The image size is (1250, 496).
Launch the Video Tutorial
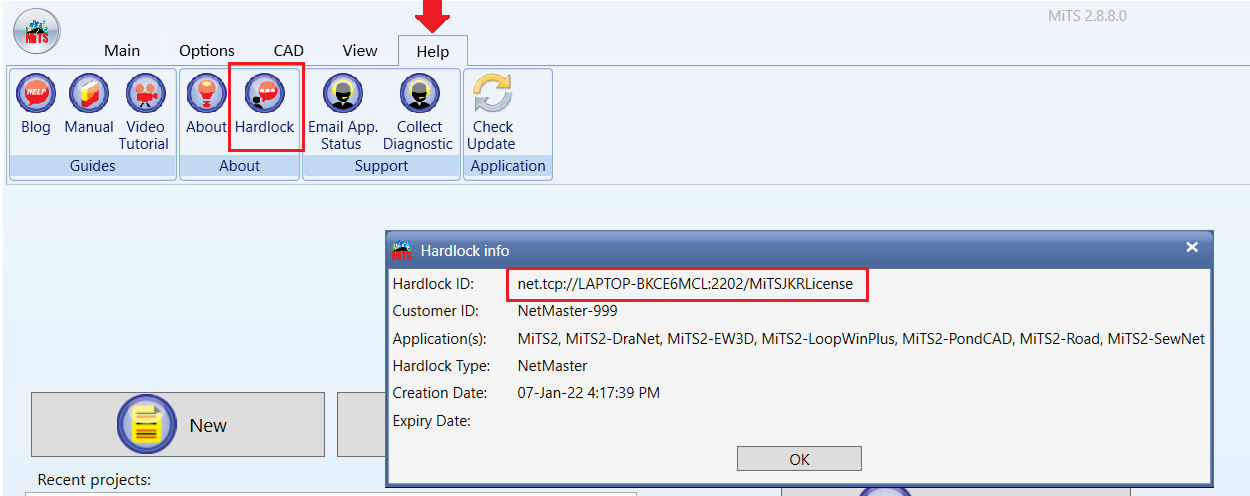[x=145, y=113]
